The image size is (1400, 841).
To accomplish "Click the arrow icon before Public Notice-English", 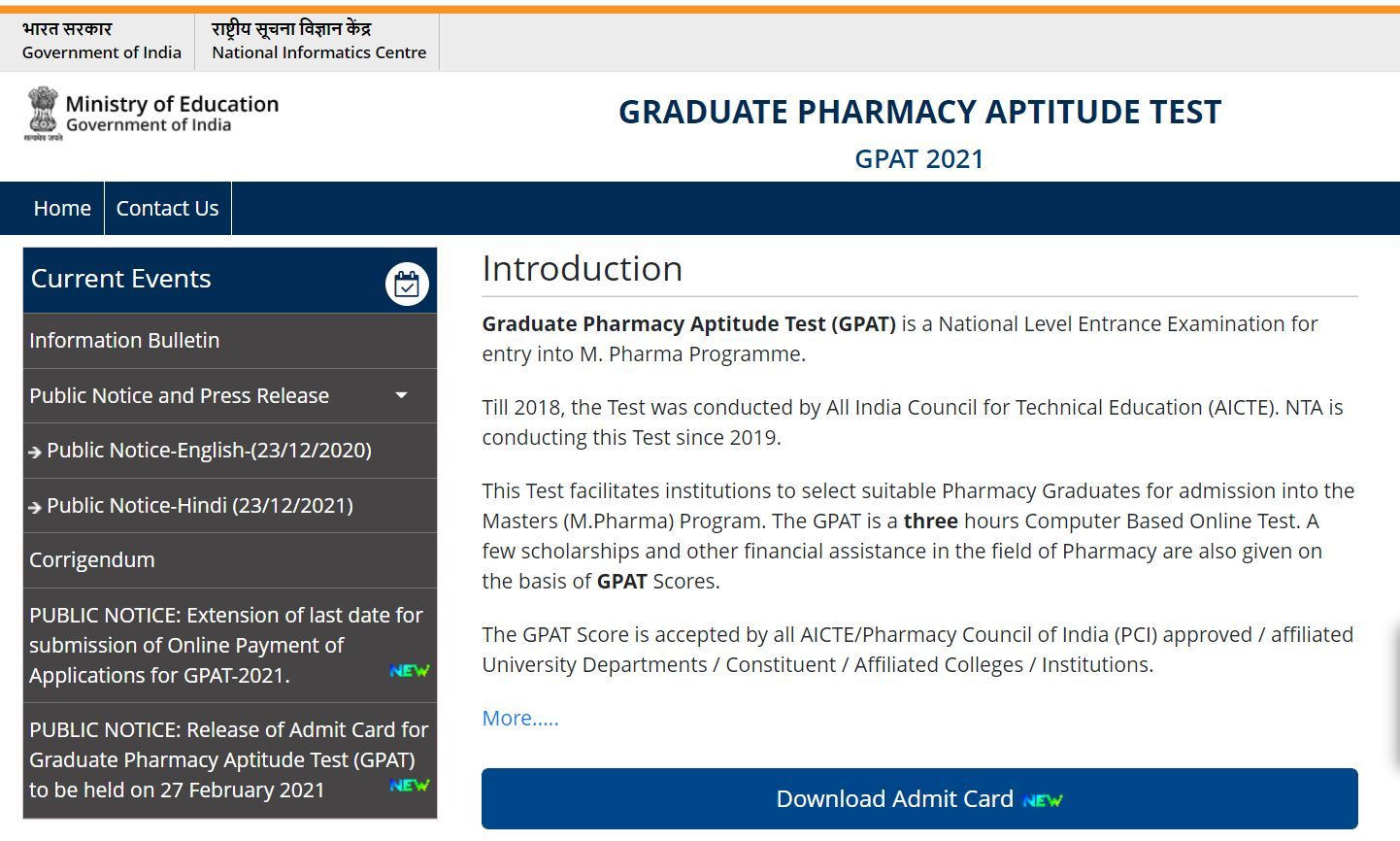I will point(36,452).
